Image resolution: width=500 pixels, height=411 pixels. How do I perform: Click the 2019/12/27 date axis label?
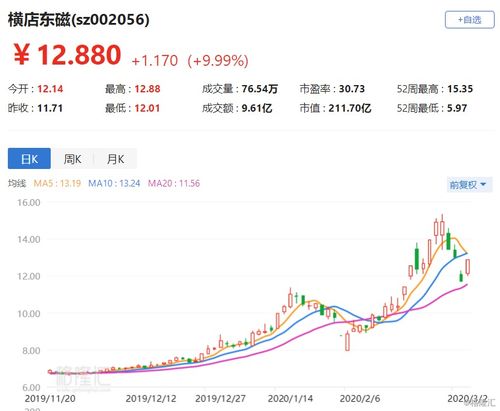pos(220,399)
